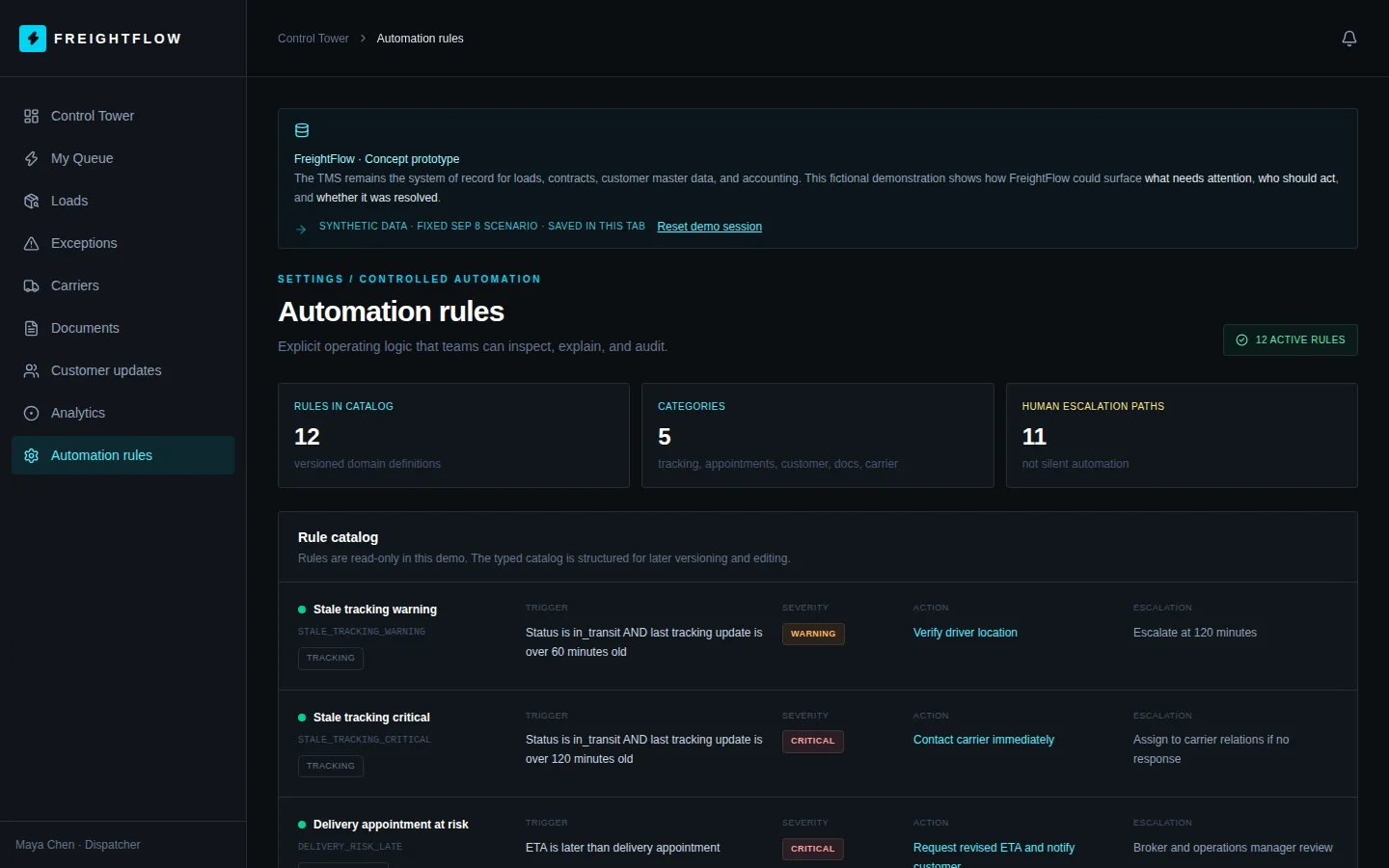The image size is (1389, 868).
Task: Click the green status dot for Stale tracking critical
Action: click(302, 718)
